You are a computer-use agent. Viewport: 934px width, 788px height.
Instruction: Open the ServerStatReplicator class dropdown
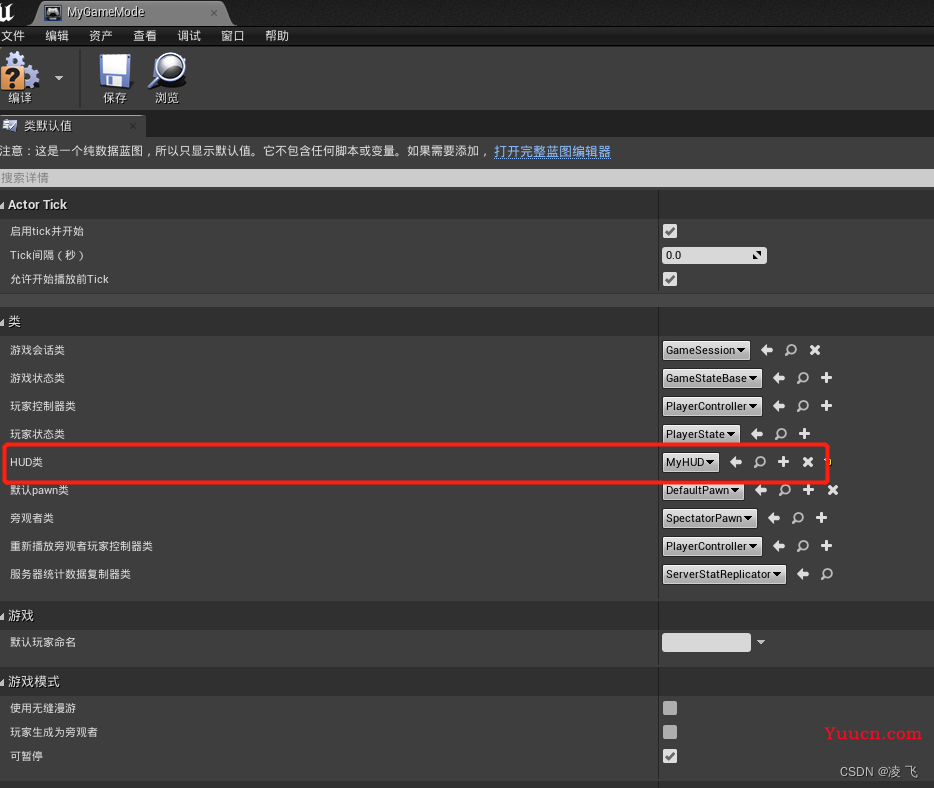(x=724, y=574)
